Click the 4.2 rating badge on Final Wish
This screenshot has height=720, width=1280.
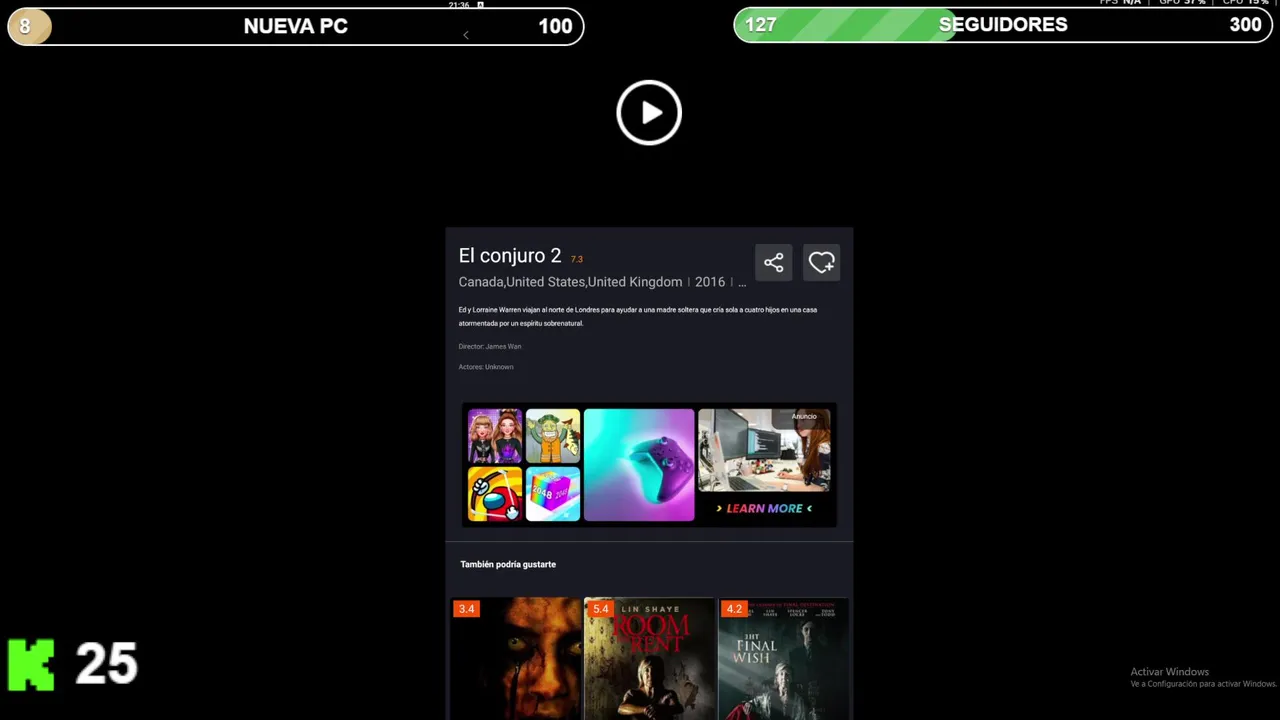click(734, 608)
